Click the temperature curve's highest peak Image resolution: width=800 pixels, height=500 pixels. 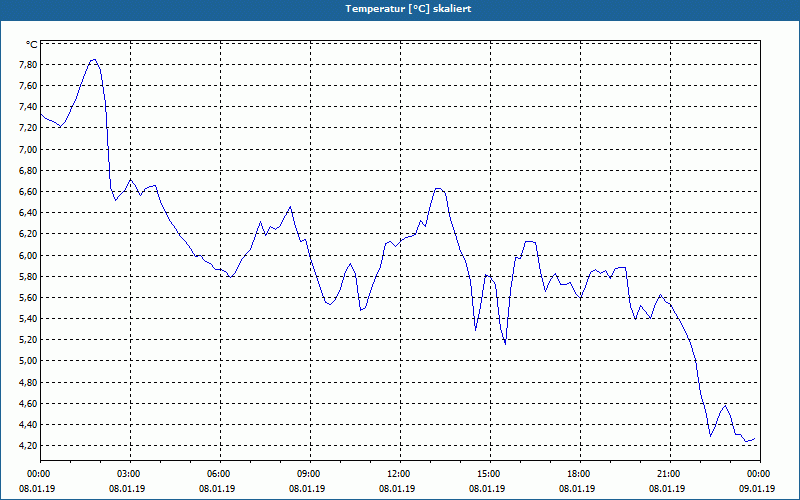click(93, 60)
